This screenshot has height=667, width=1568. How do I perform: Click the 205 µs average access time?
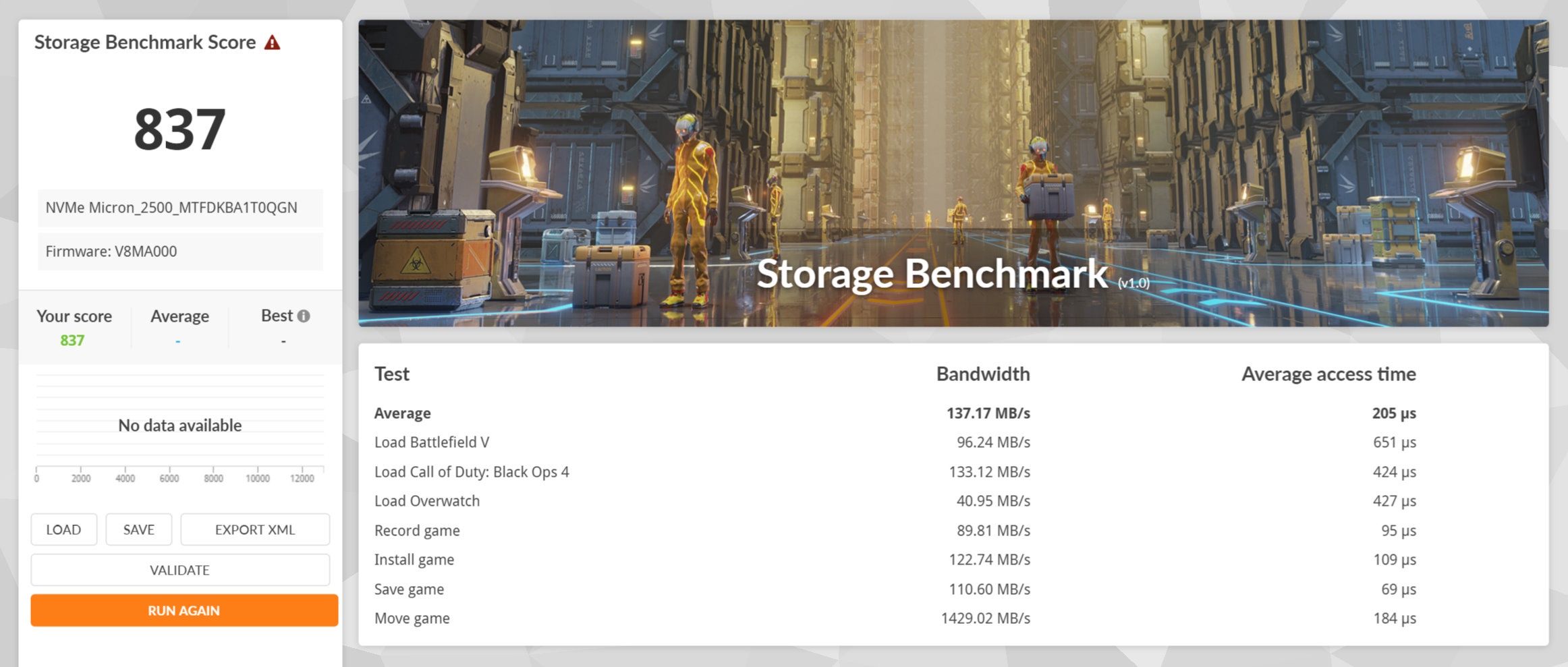point(1394,413)
